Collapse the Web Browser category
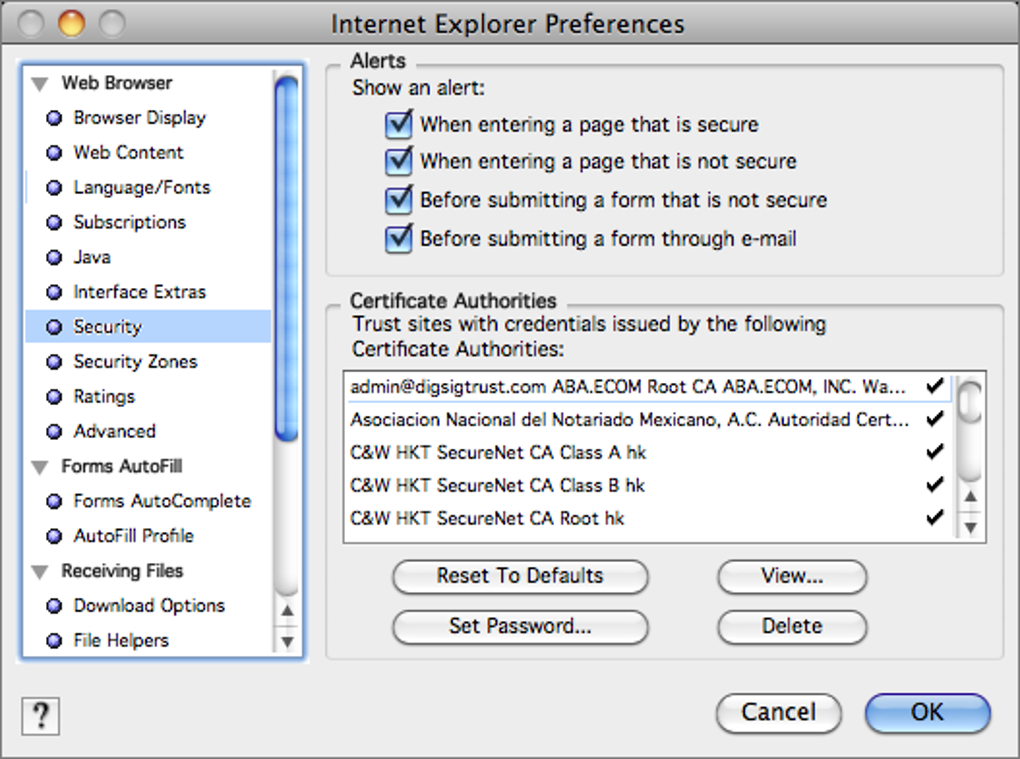 (40, 84)
